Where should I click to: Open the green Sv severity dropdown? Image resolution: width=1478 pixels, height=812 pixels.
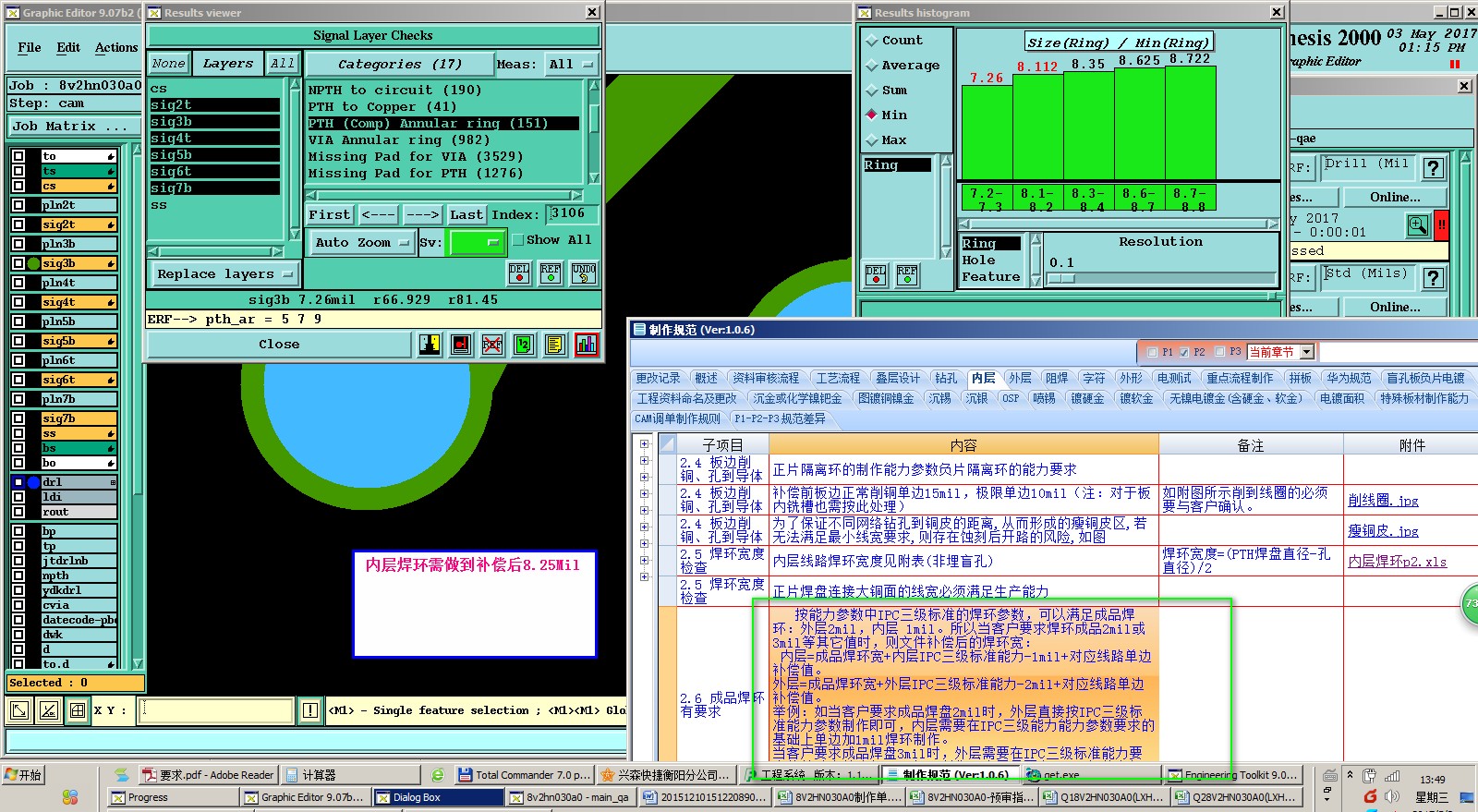tap(476, 243)
